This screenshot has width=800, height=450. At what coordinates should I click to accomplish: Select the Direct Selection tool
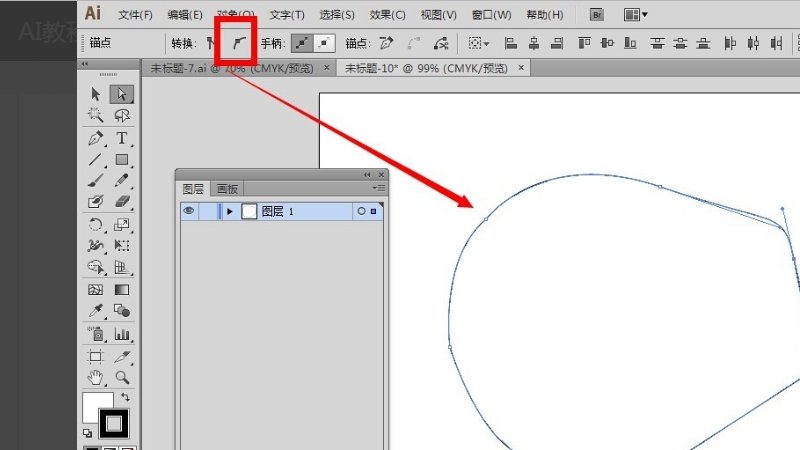pyautogui.click(x=121, y=94)
